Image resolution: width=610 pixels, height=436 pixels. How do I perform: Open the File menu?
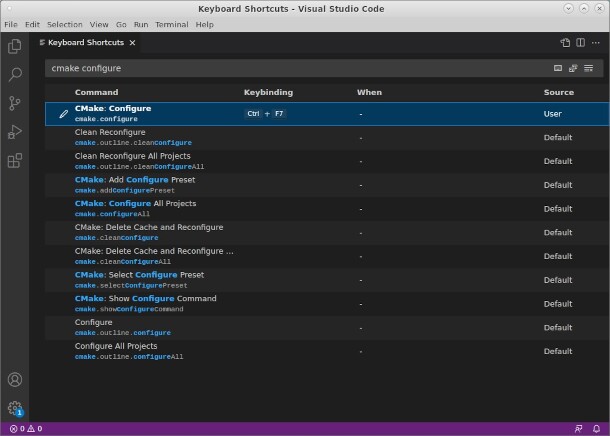11,25
